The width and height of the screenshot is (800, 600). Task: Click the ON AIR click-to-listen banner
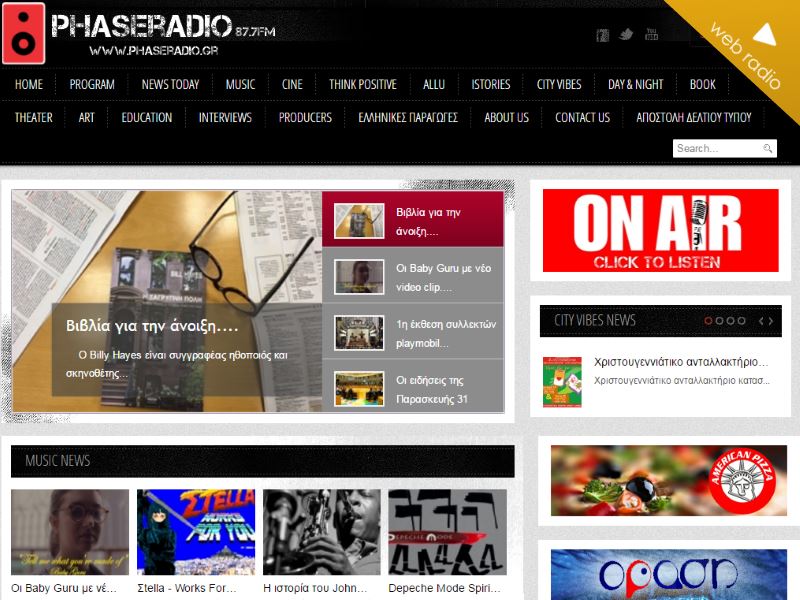click(x=662, y=231)
